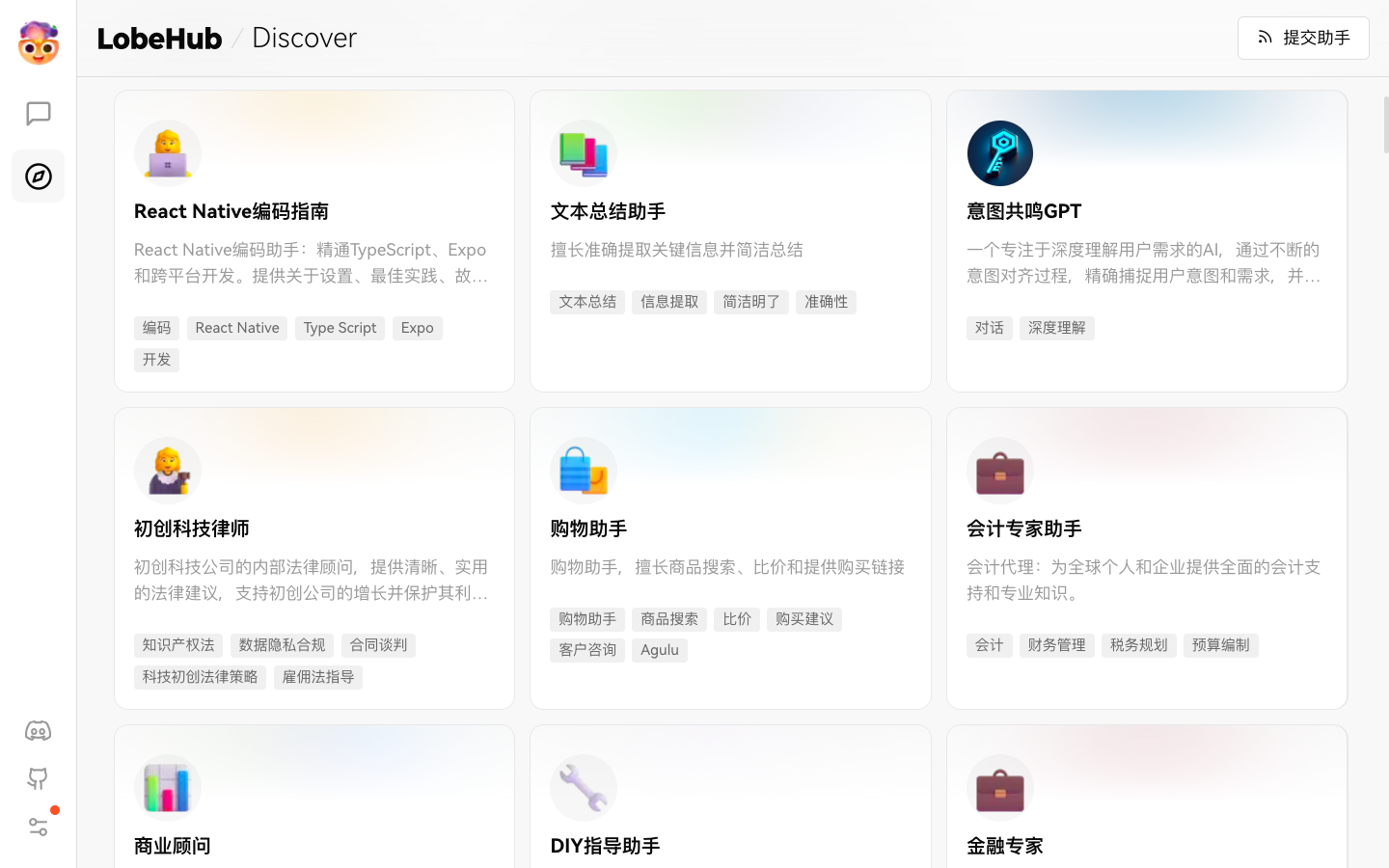Open the GitHub icon in sidebar

tap(38, 778)
